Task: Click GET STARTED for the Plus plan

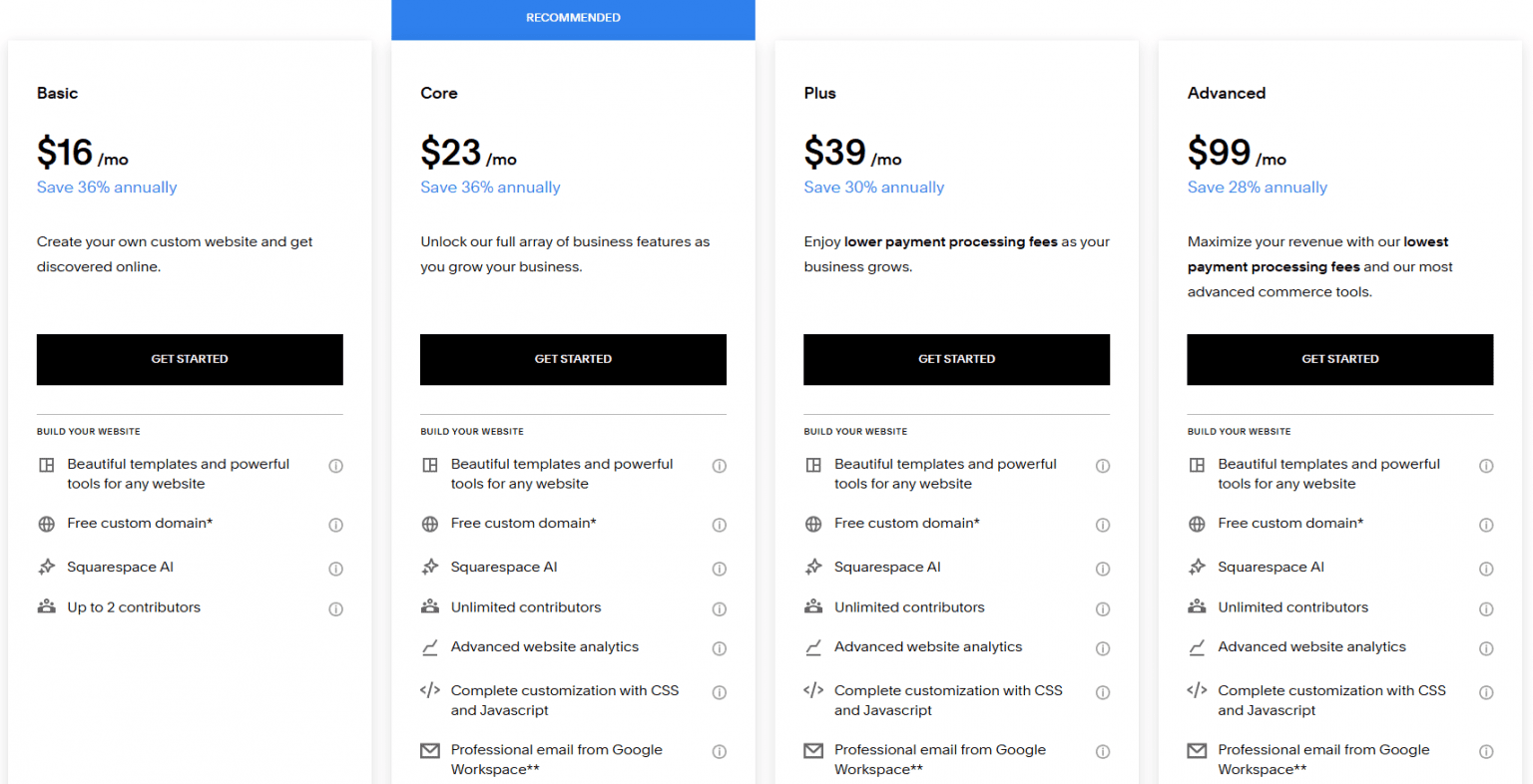Action: tap(956, 359)
